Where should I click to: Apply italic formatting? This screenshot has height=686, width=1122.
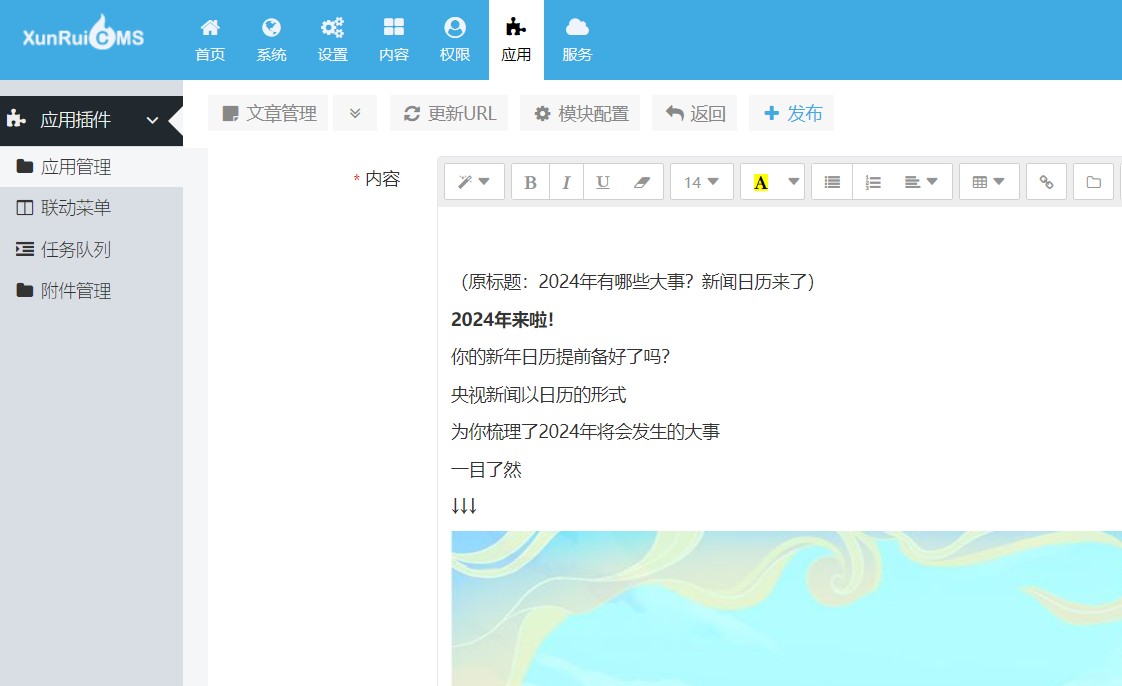(566, 181)
